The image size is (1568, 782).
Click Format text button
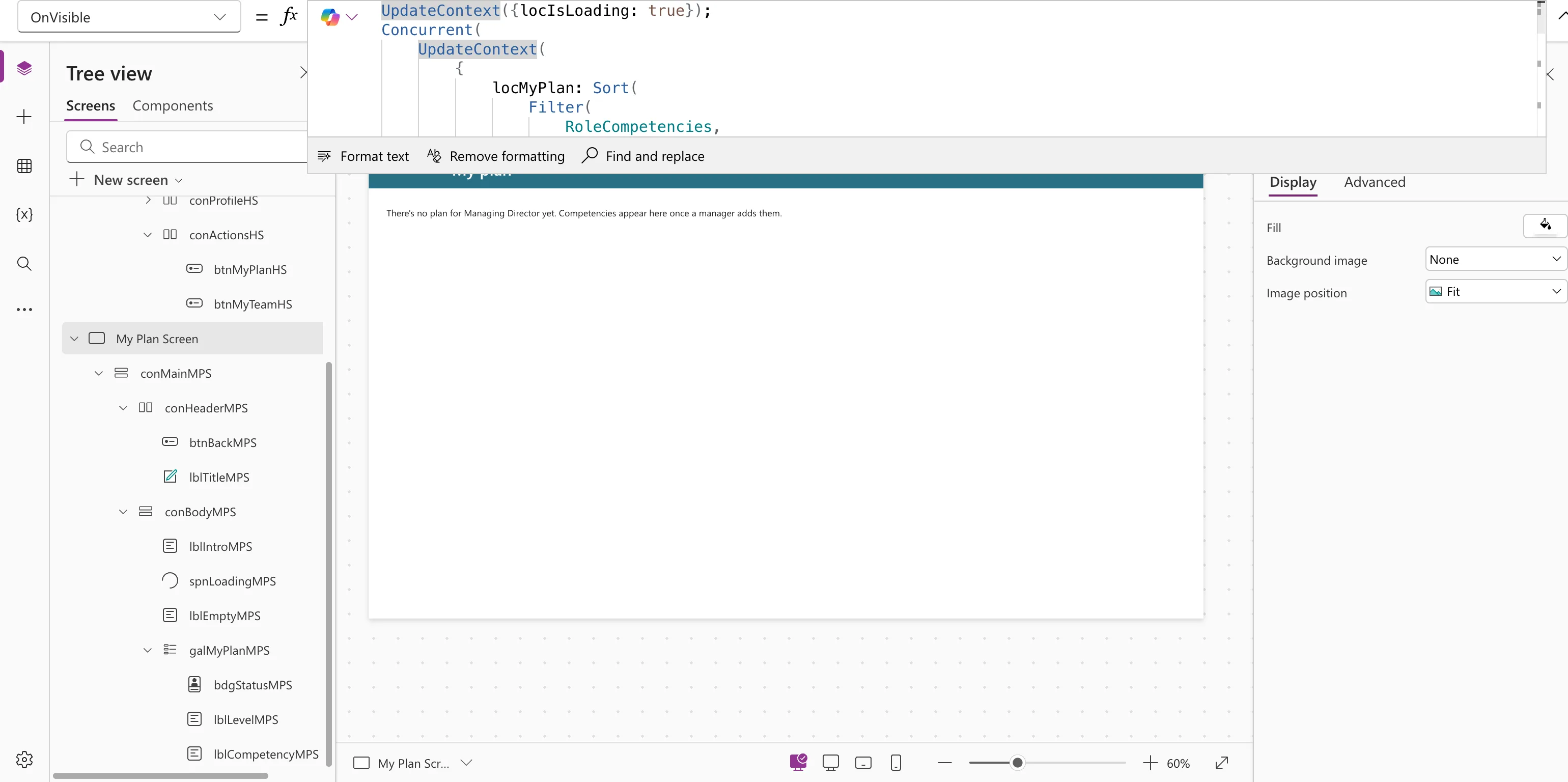[x=363, y=156]
